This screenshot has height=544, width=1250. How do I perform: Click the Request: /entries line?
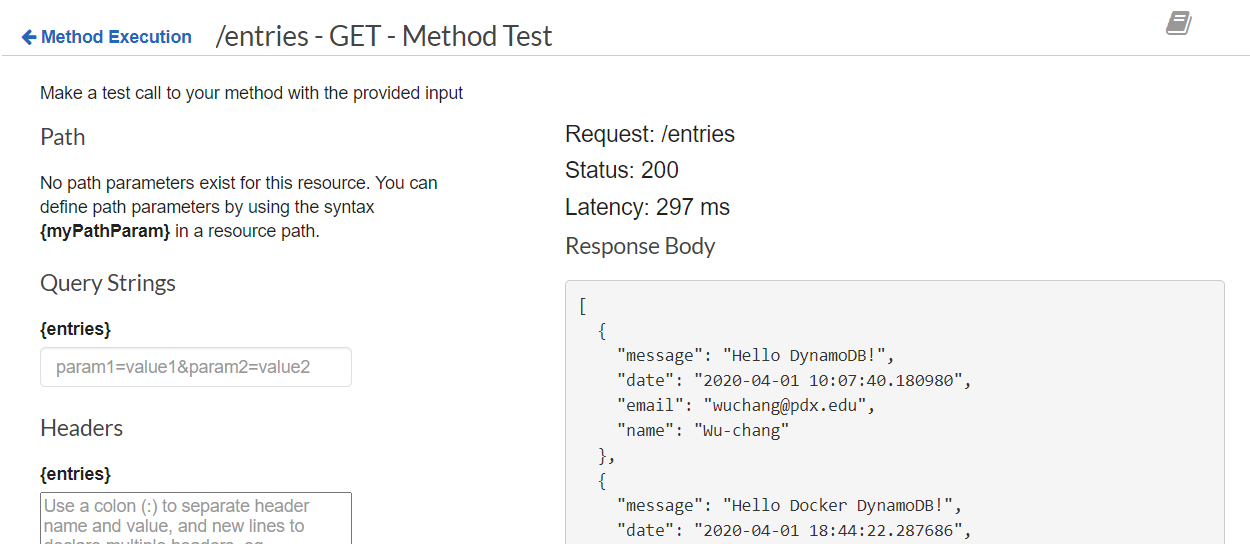click(650, 134)
